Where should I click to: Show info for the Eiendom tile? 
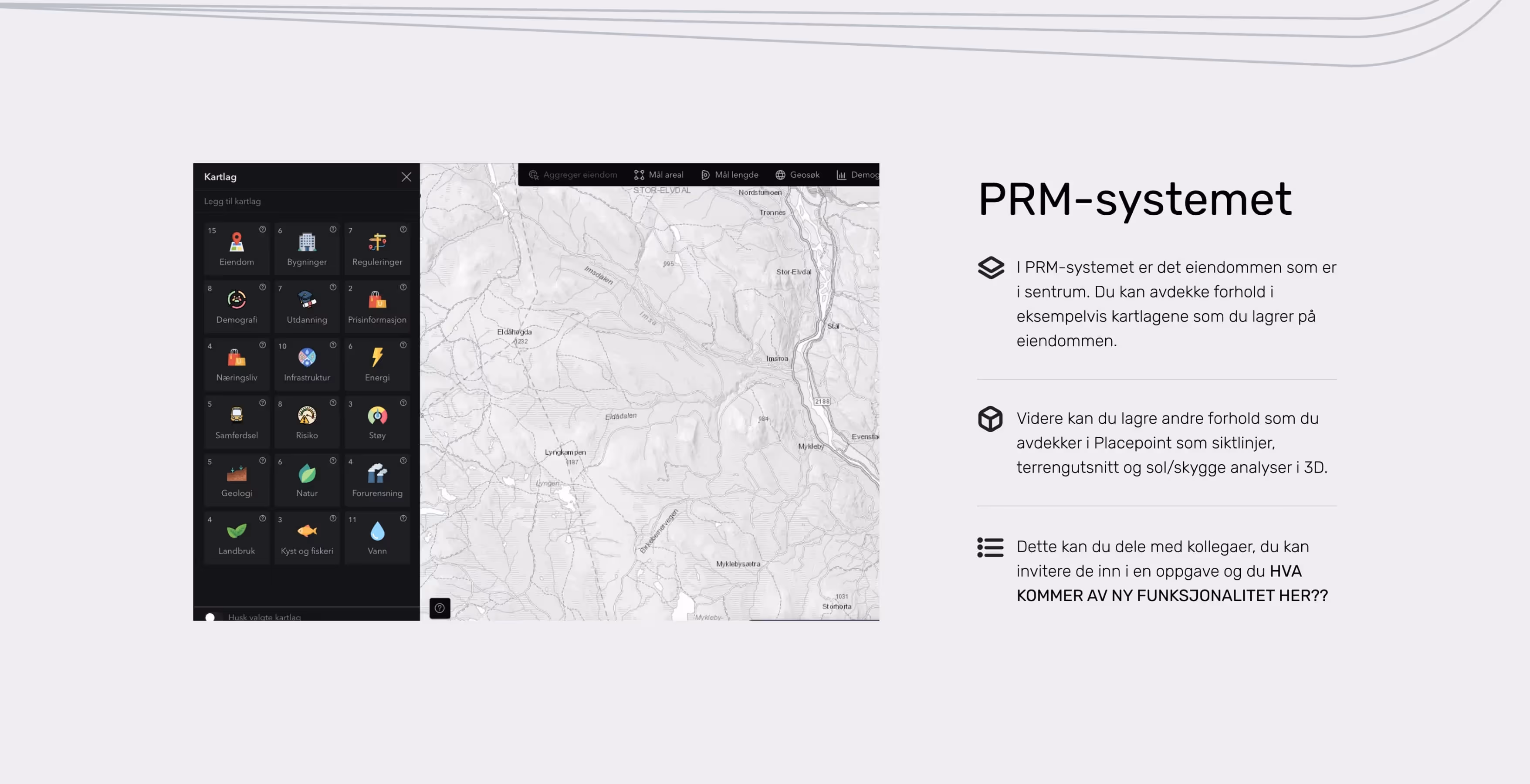point(263,229)
